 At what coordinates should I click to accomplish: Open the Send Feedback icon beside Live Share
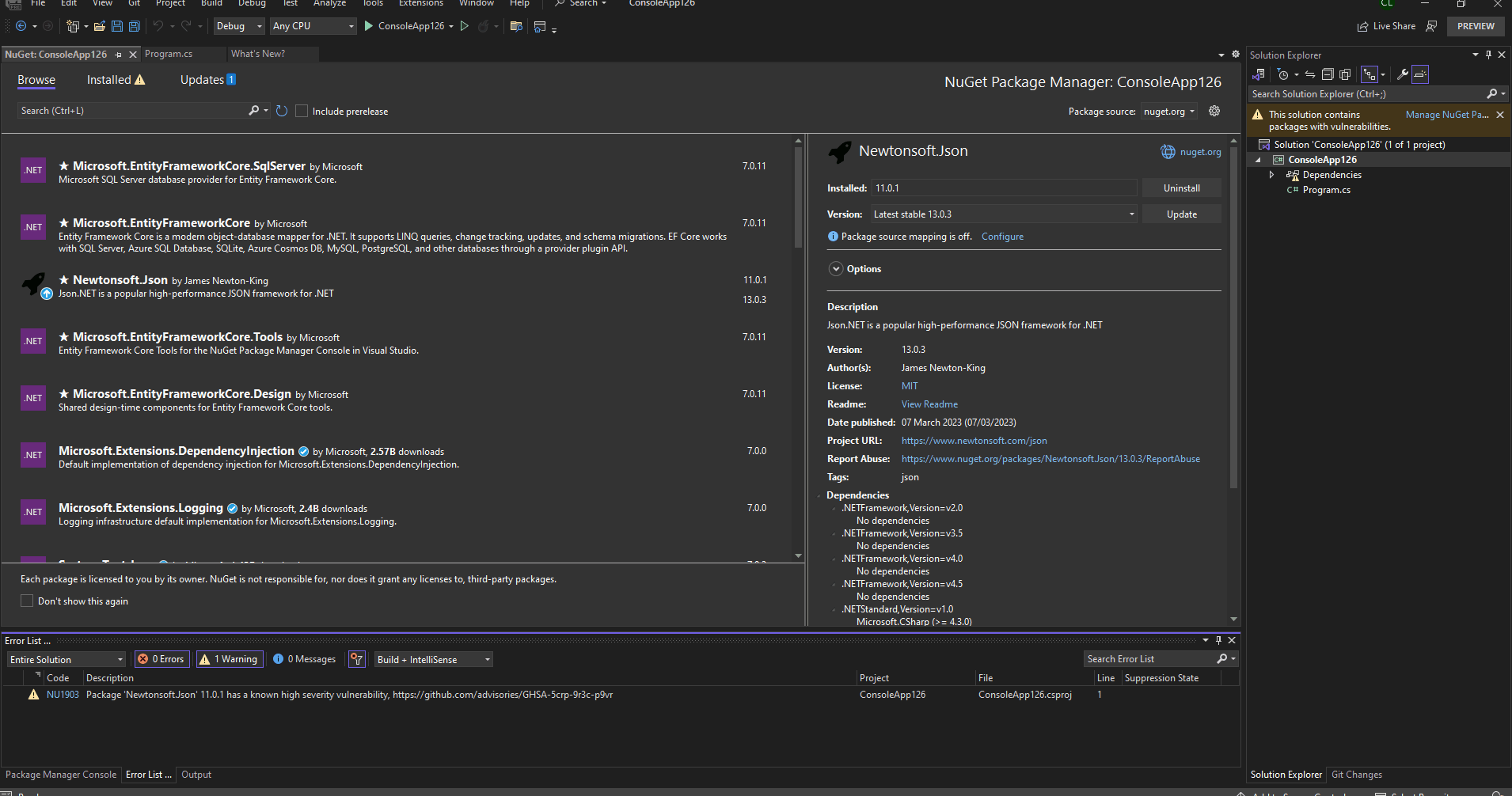(x=1431, y=26)
